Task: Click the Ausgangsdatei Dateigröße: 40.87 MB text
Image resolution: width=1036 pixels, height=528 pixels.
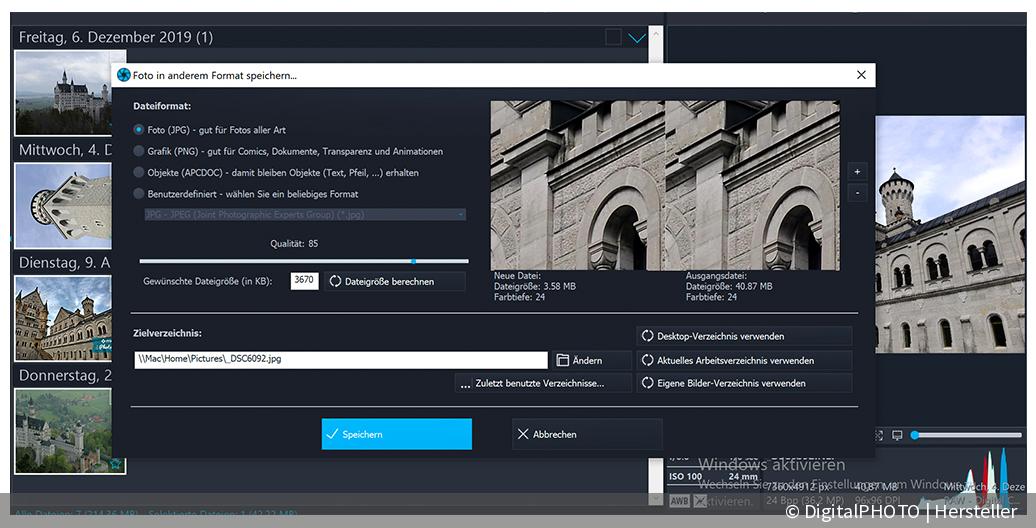Action: pyautogui.click(x=729, y=286)
